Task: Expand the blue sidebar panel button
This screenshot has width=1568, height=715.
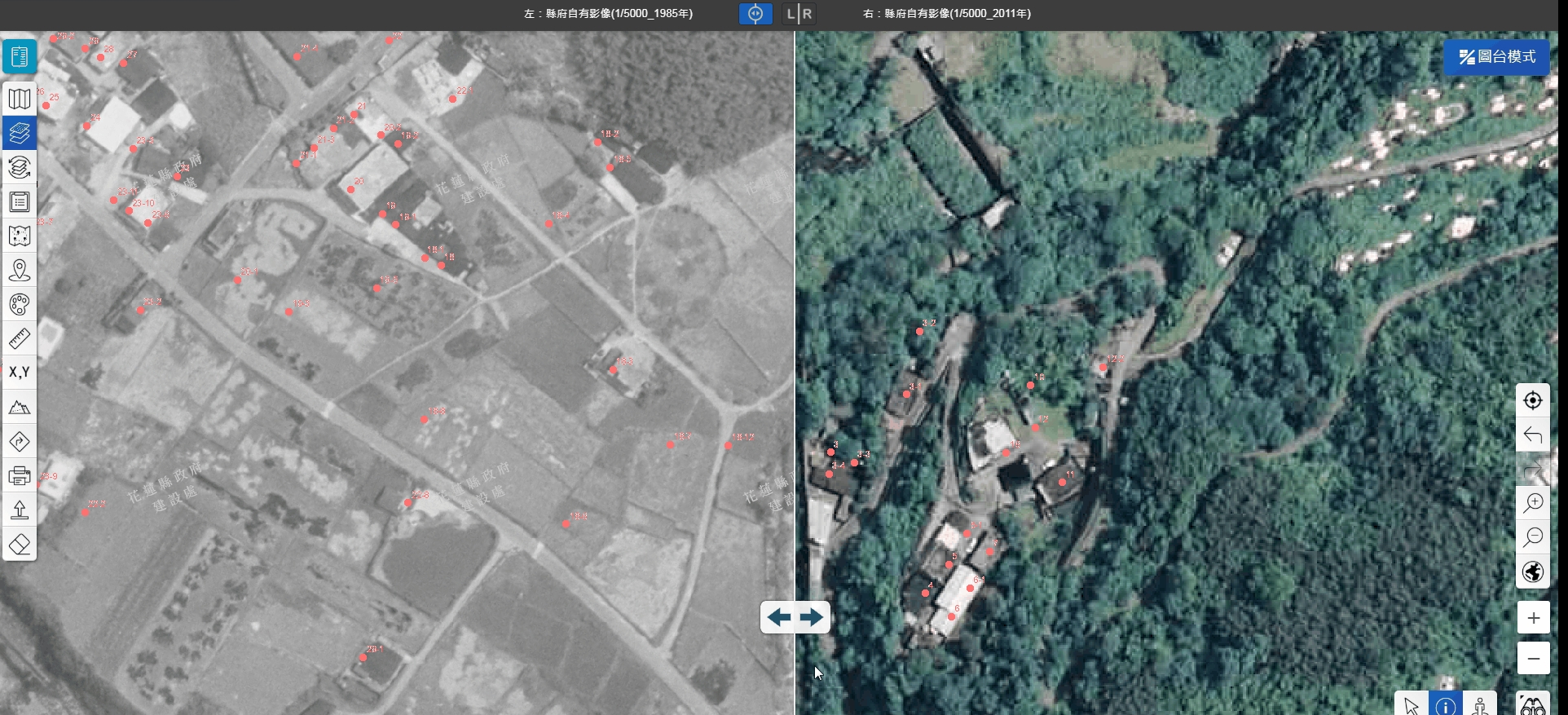Action: coord(20,56)
